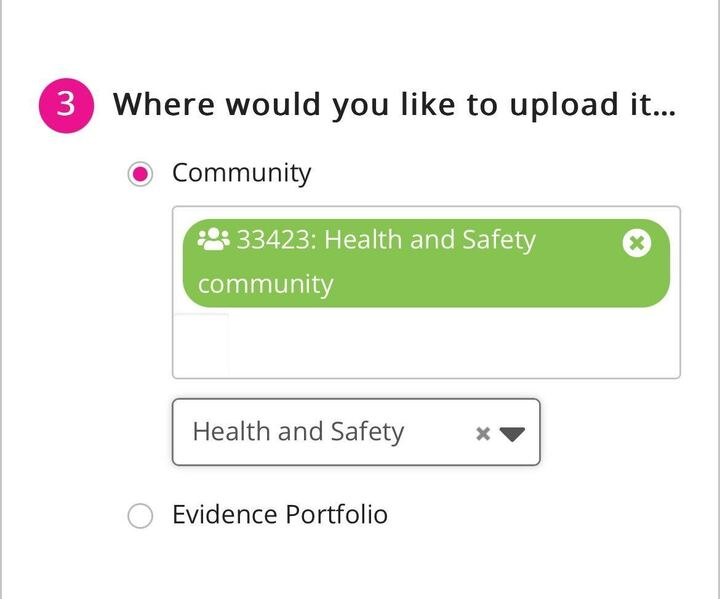Click the Evidence Portfolio label text
Image resolution: width=720 pixels, height=599 pixels.
pos(279,515)
